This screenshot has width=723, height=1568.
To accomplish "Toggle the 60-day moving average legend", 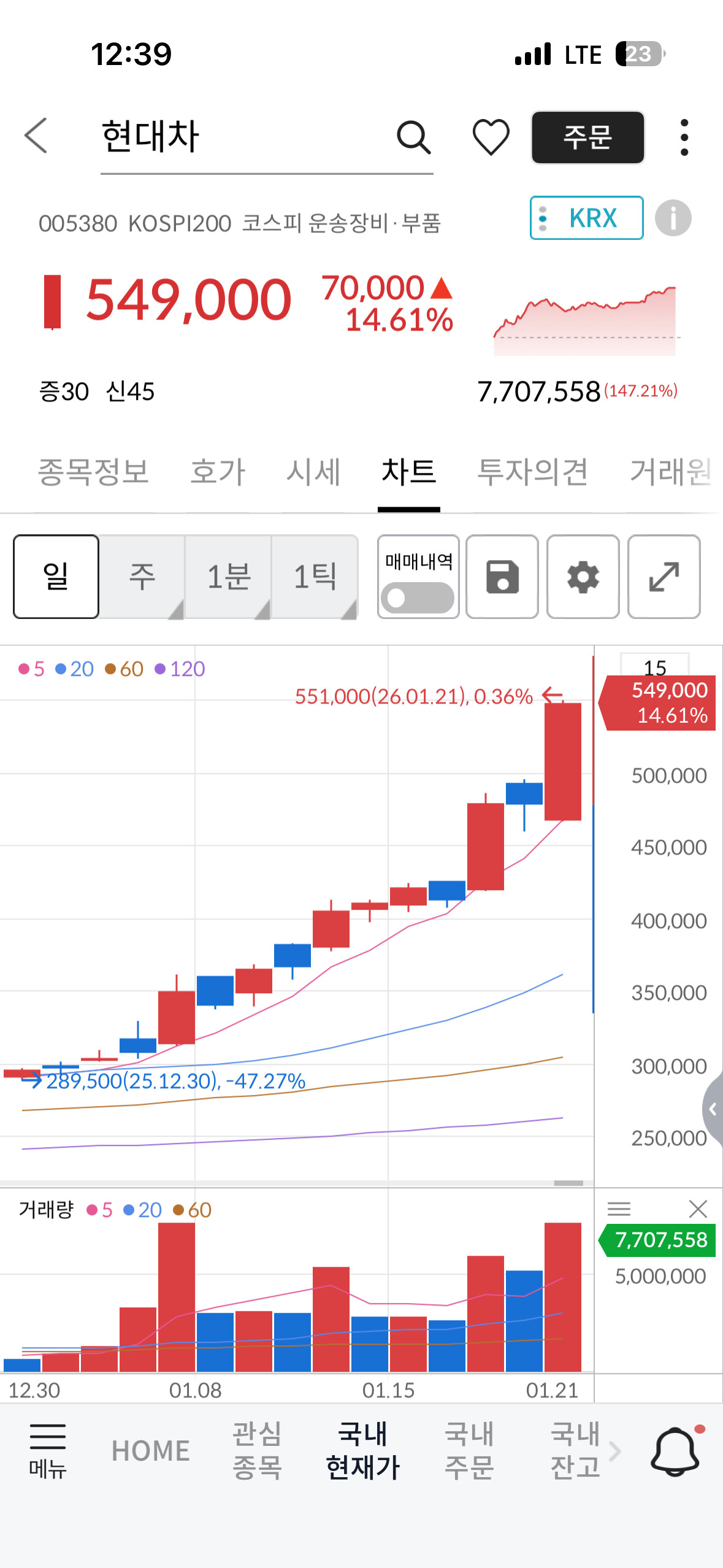I will coord(124,669).
